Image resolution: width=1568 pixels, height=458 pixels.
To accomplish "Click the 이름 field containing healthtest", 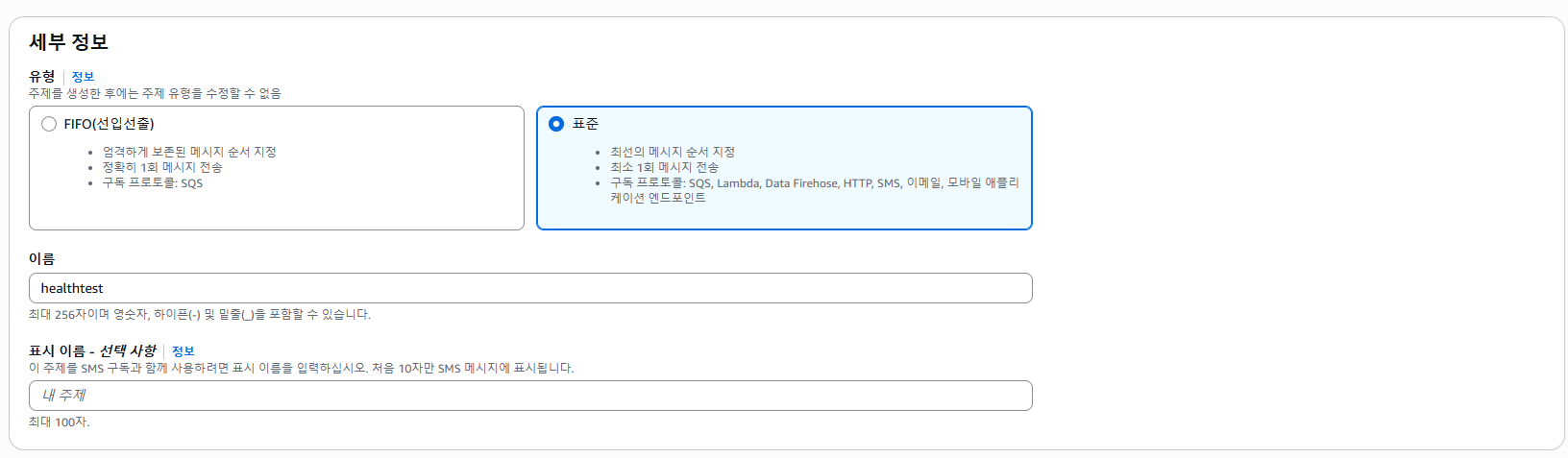I will (x=530, y=288).
